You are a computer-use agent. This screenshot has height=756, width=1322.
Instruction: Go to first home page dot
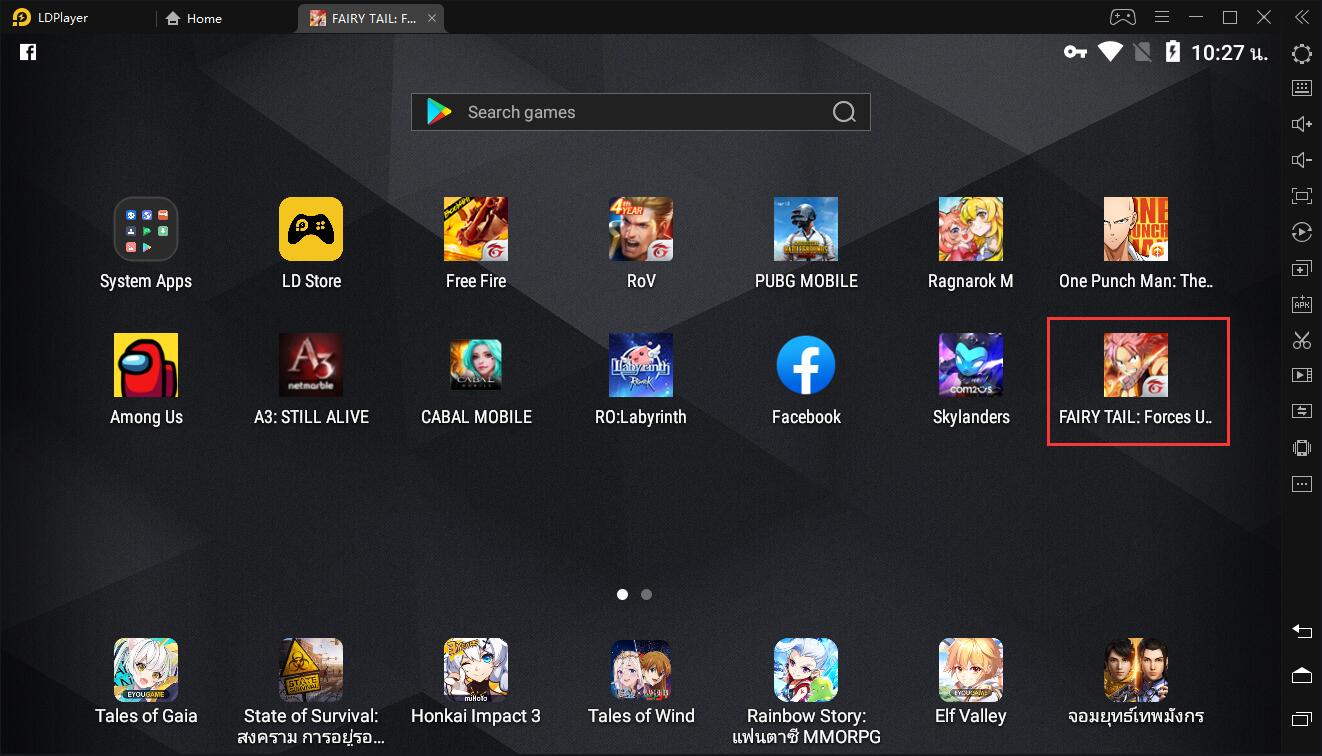(622, 594)
